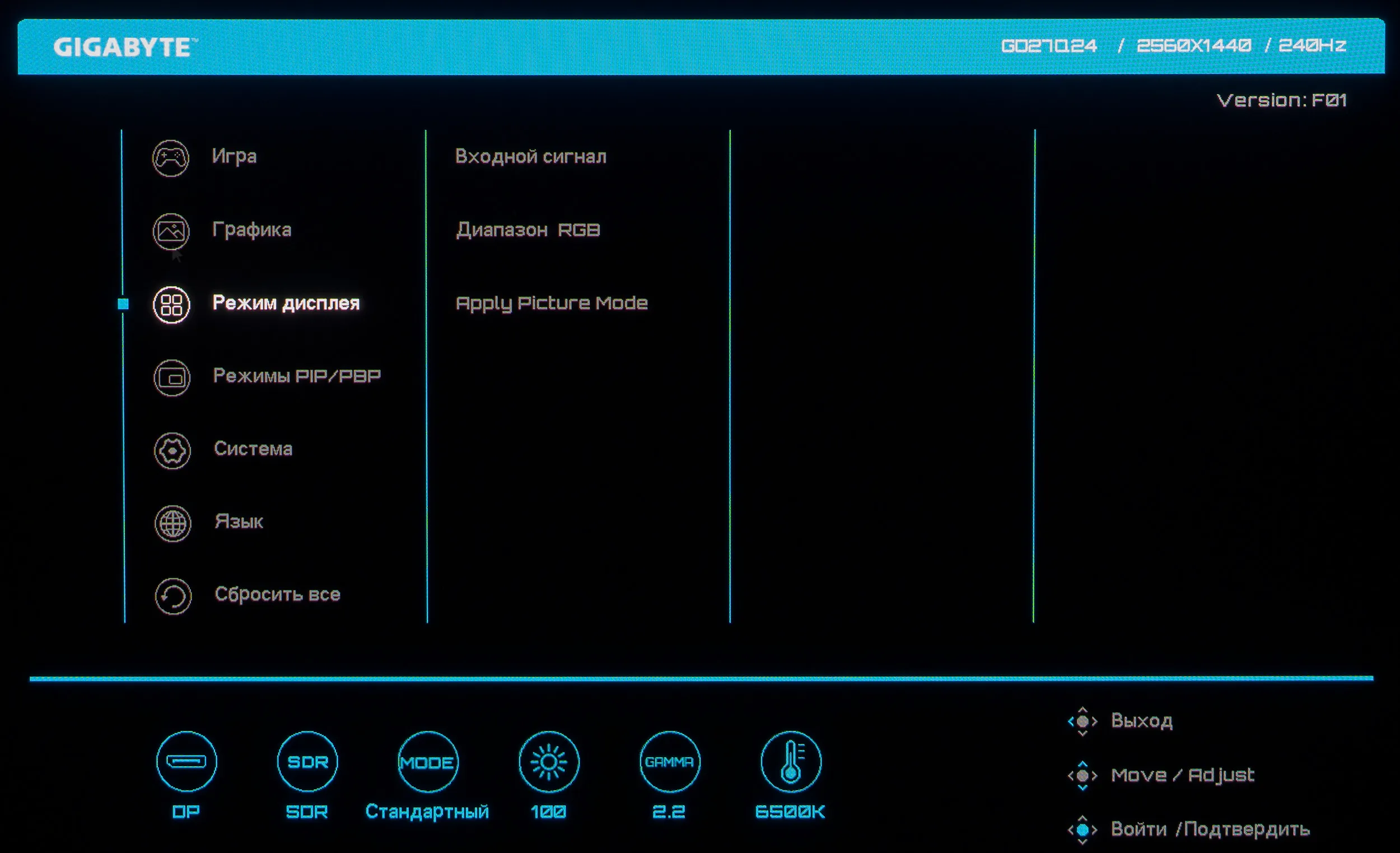Click the PIP/PBP window icon
The height and width of the screenshot is (853, 1400).
171,377
